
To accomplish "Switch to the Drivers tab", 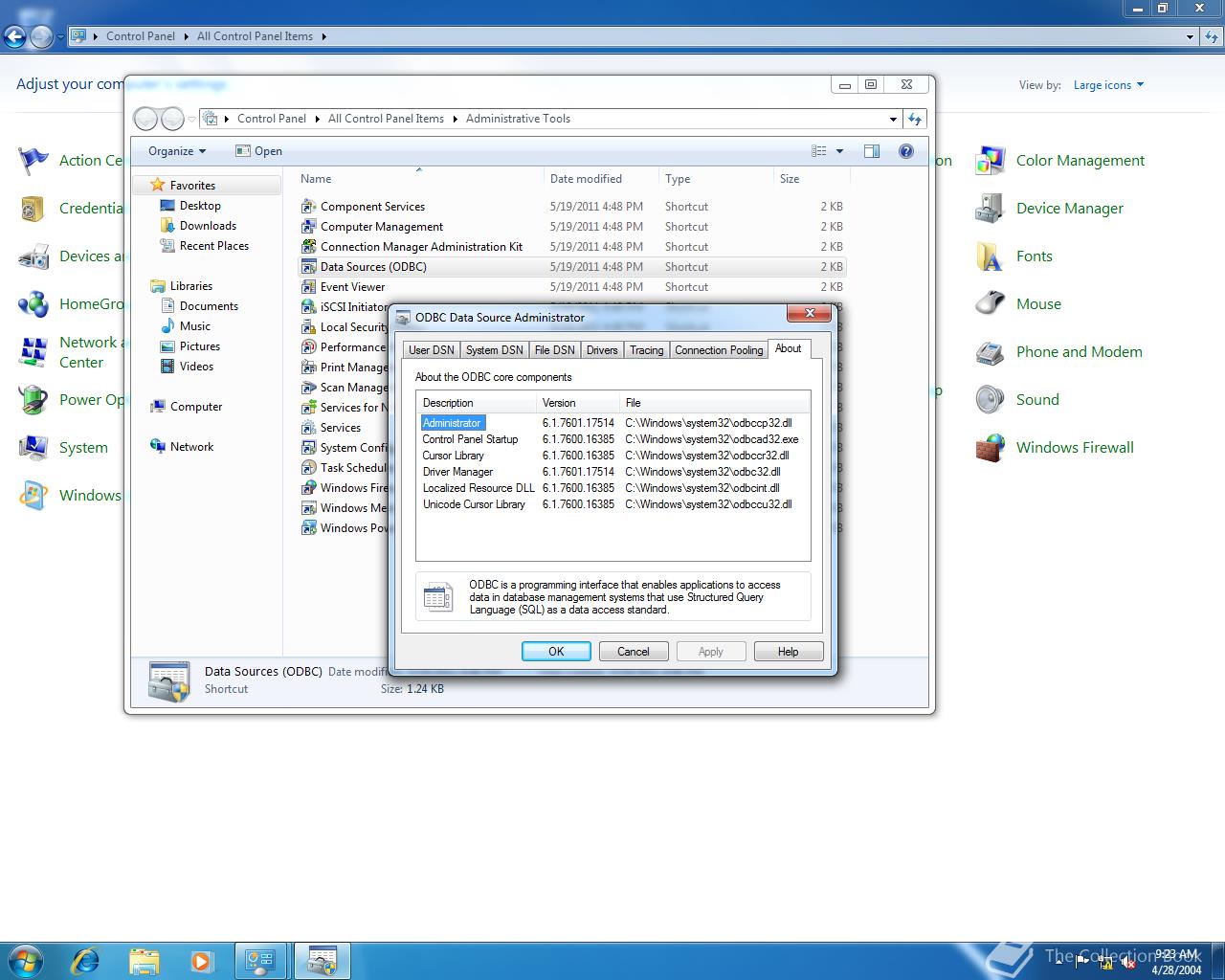I will tap(602, 350).
